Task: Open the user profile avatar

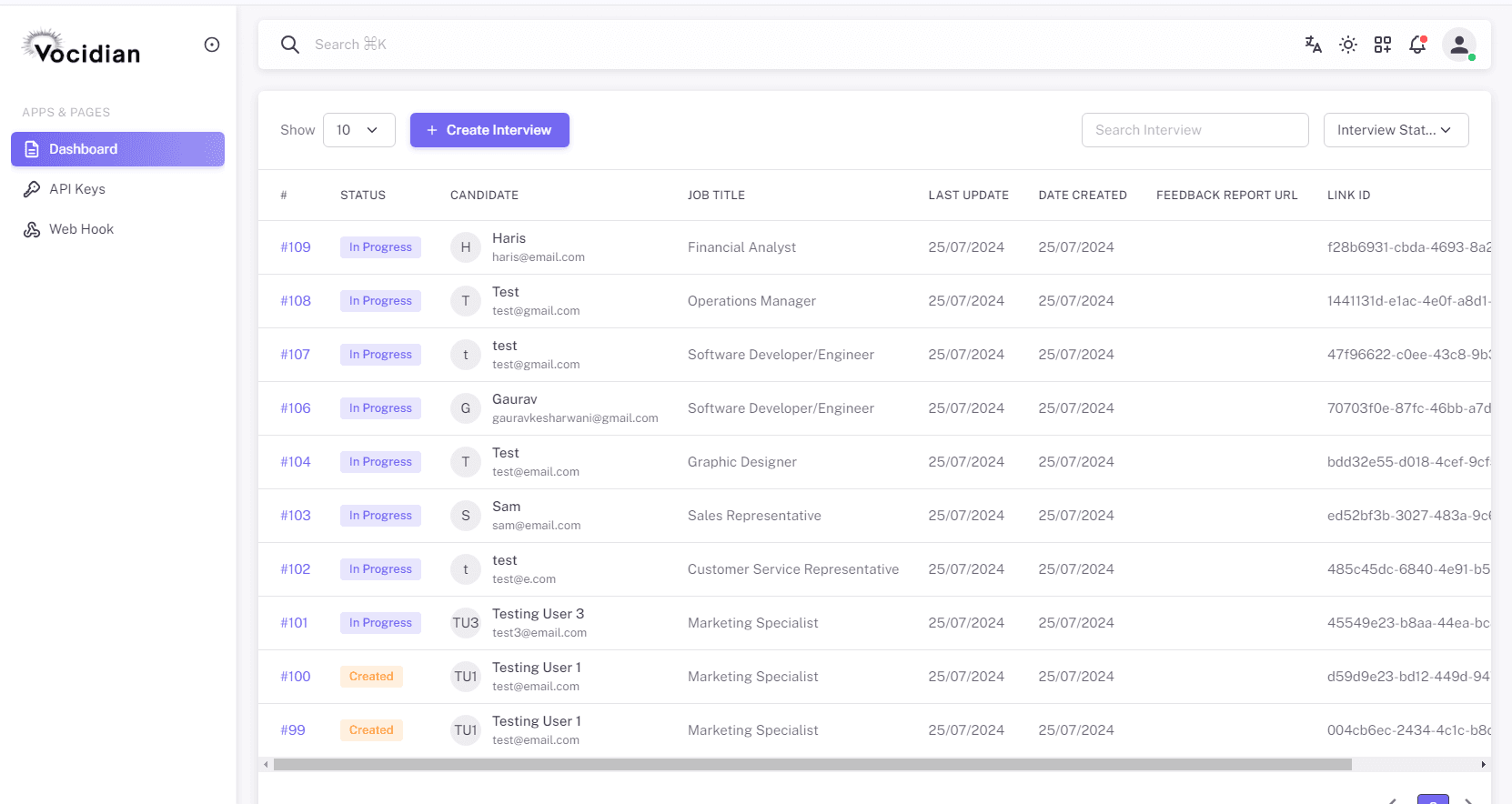Action: coord(1458,45)
